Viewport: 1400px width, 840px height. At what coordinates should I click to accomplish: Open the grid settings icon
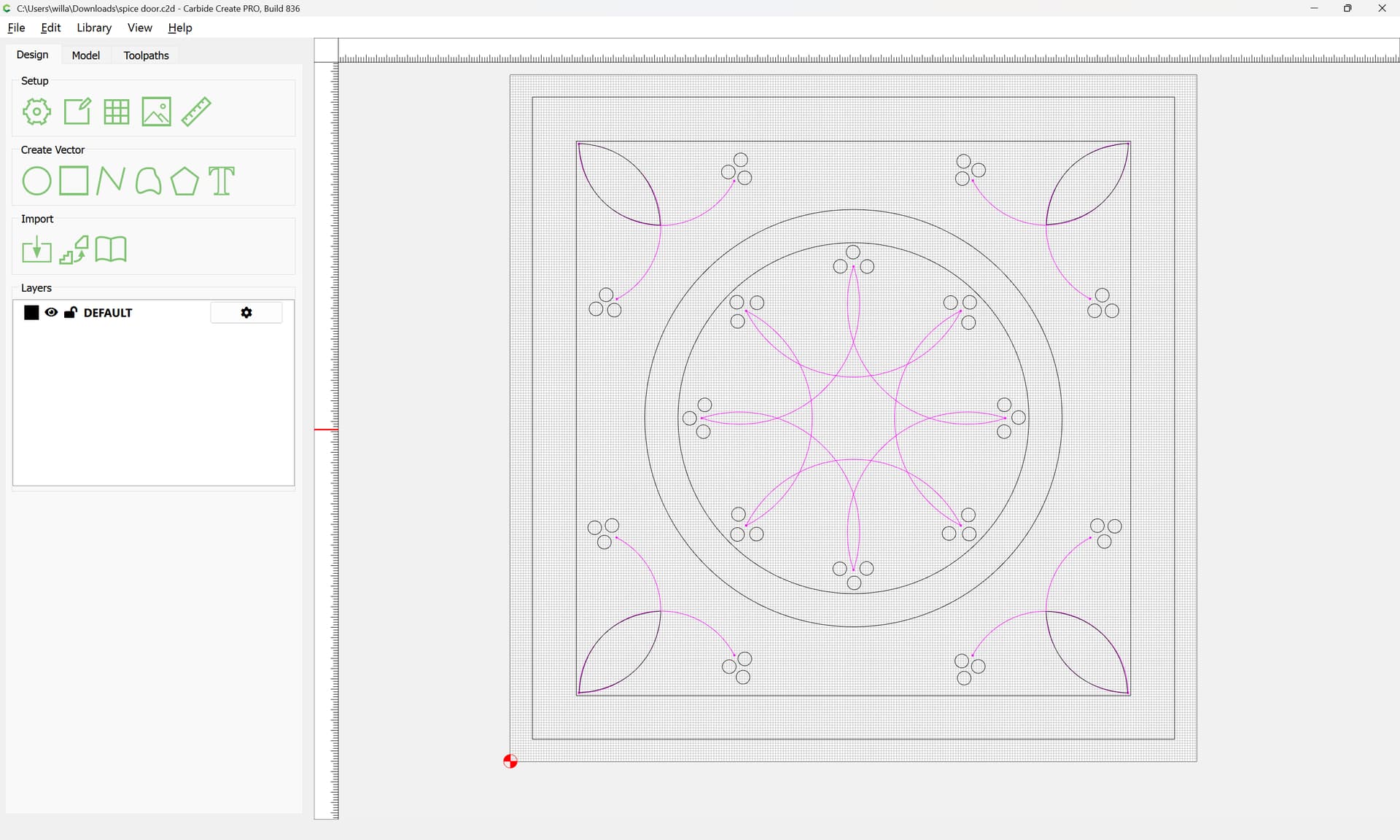[x=117, y=112]
